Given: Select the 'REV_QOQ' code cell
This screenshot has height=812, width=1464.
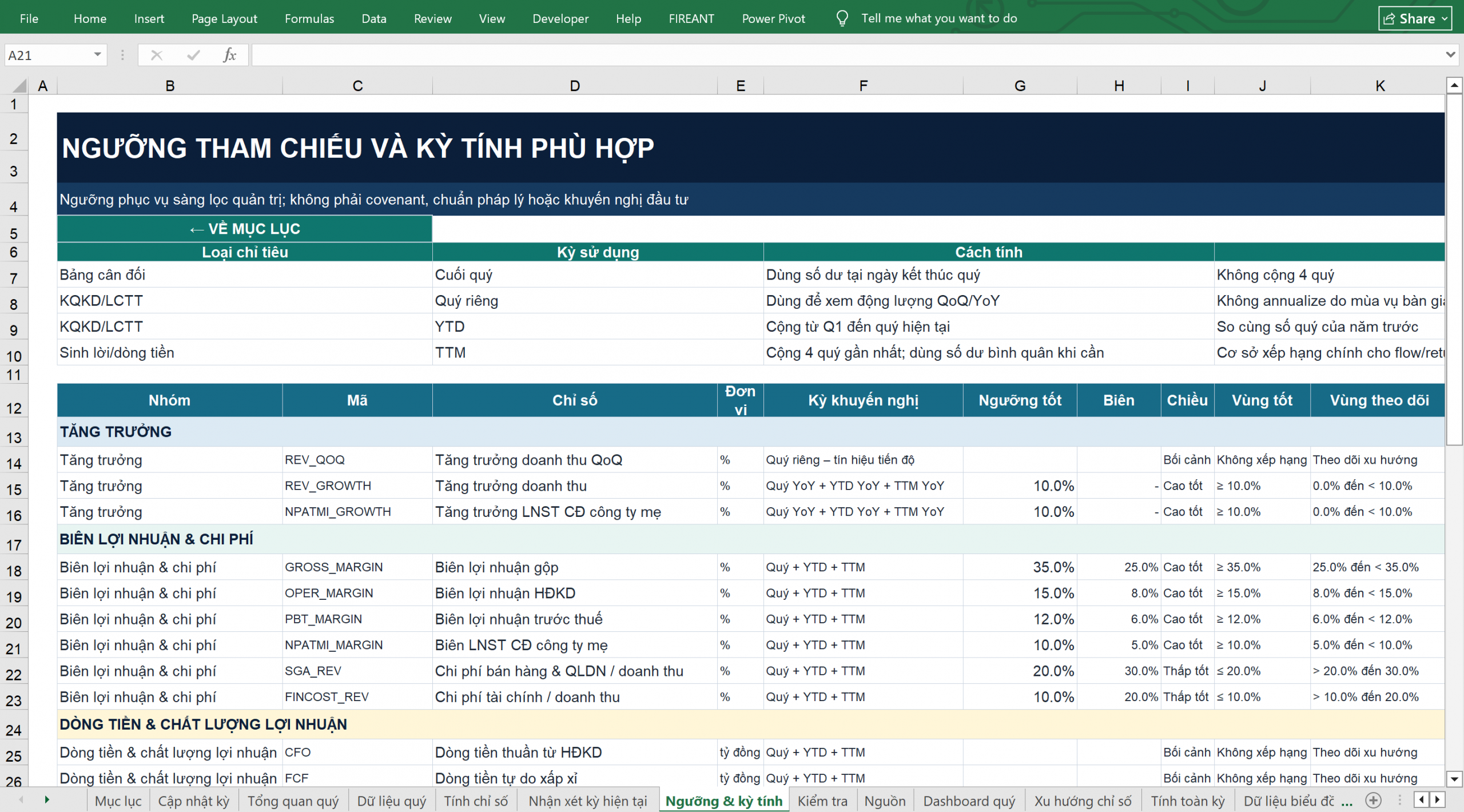Looking at the screenshot, I should pos(357,460).
